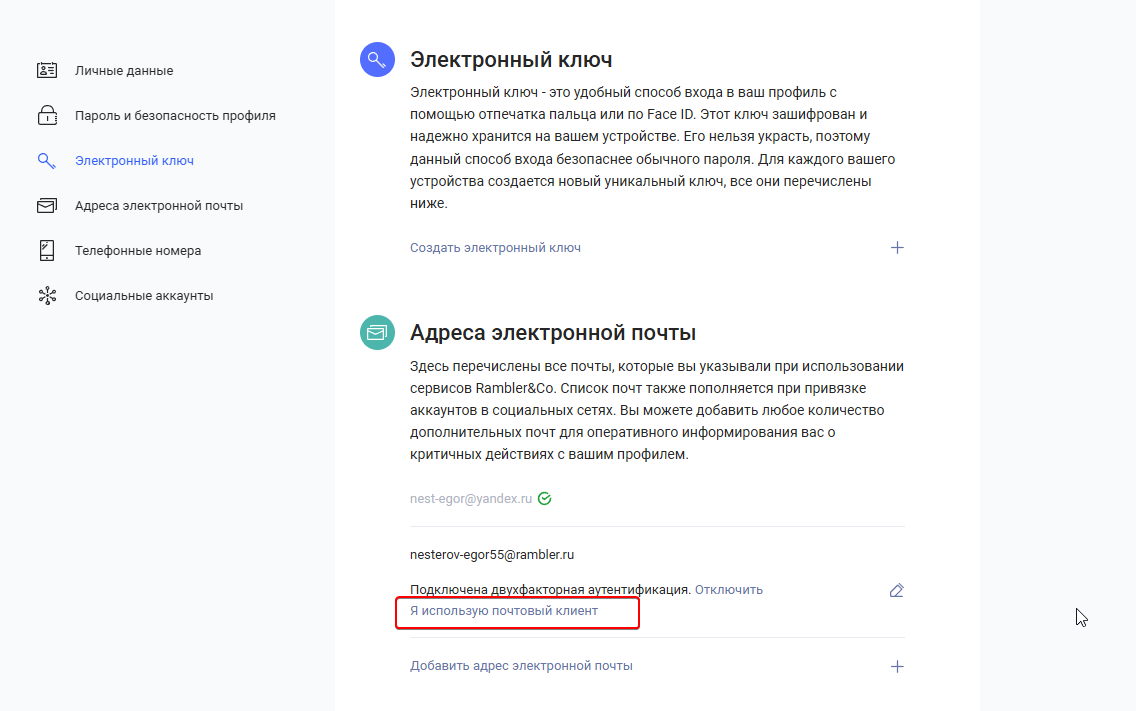This screenshot has width=1136, height=711.
Task: Click Создать электронный ключ link
Action: 495,248
